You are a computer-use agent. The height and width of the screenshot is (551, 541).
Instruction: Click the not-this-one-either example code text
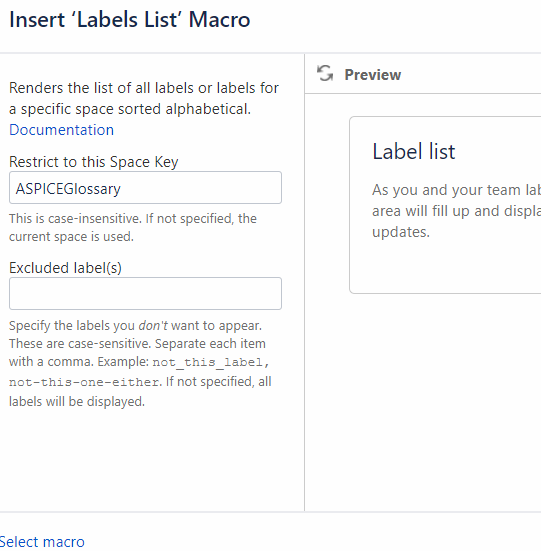pyautogui.click(x=84, y=382)
